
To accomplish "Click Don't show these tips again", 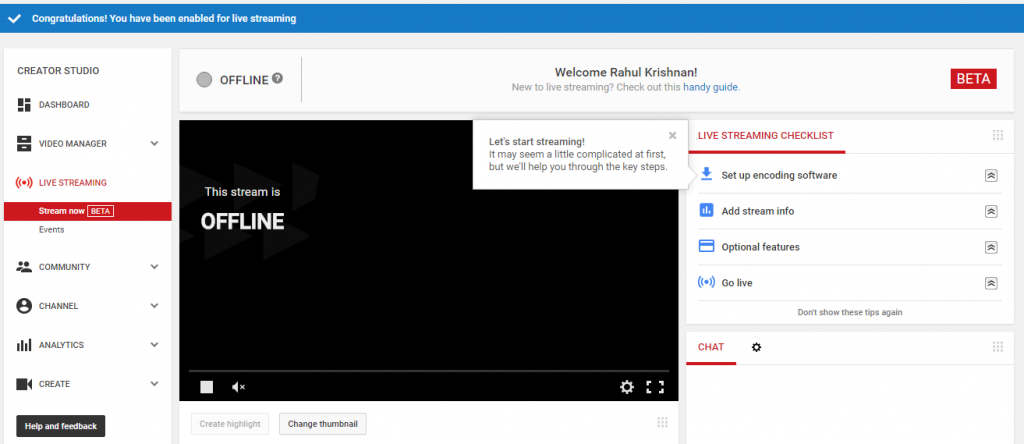I will [850, 312].
